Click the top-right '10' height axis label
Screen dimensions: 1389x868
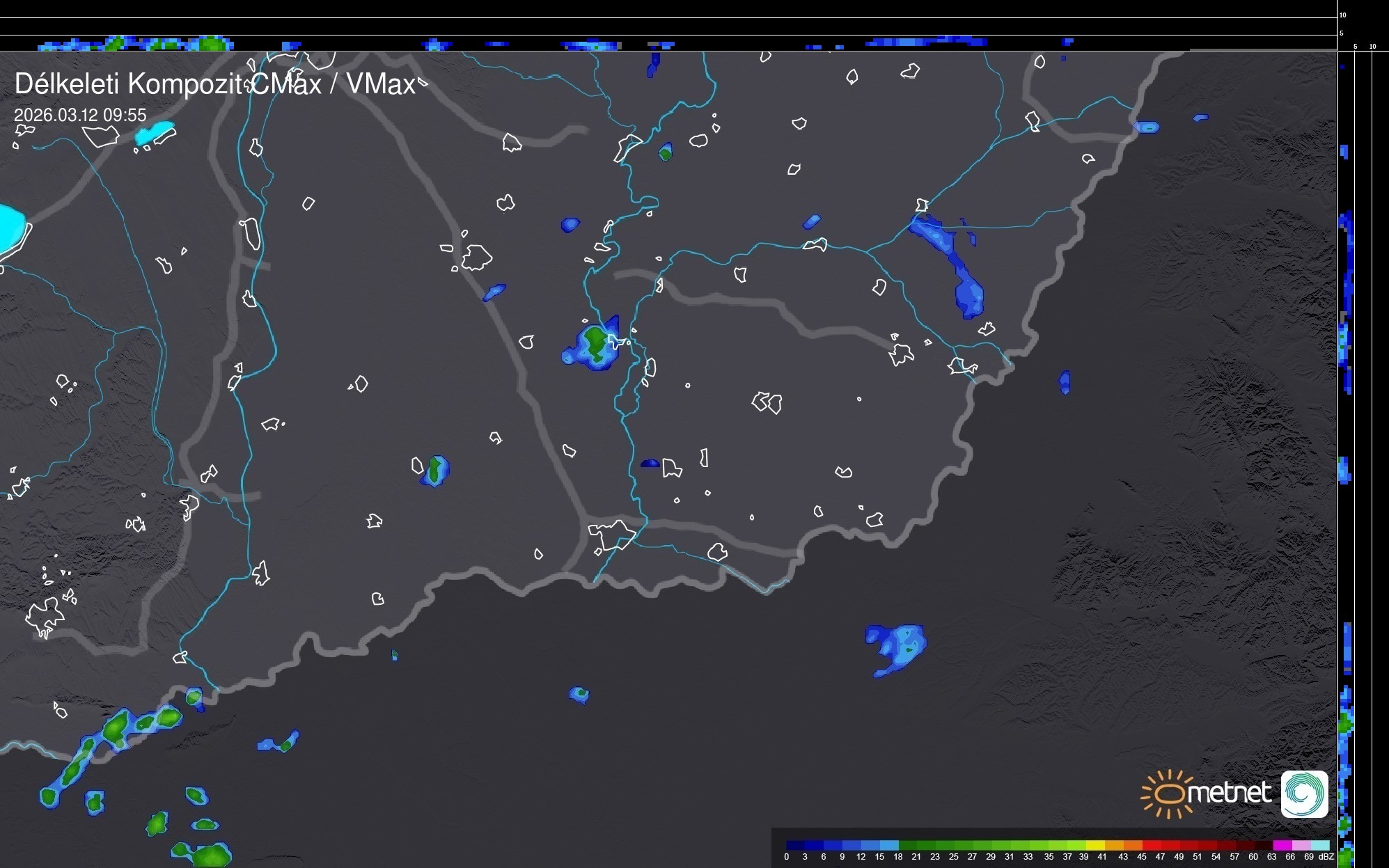click(1343, 15)
